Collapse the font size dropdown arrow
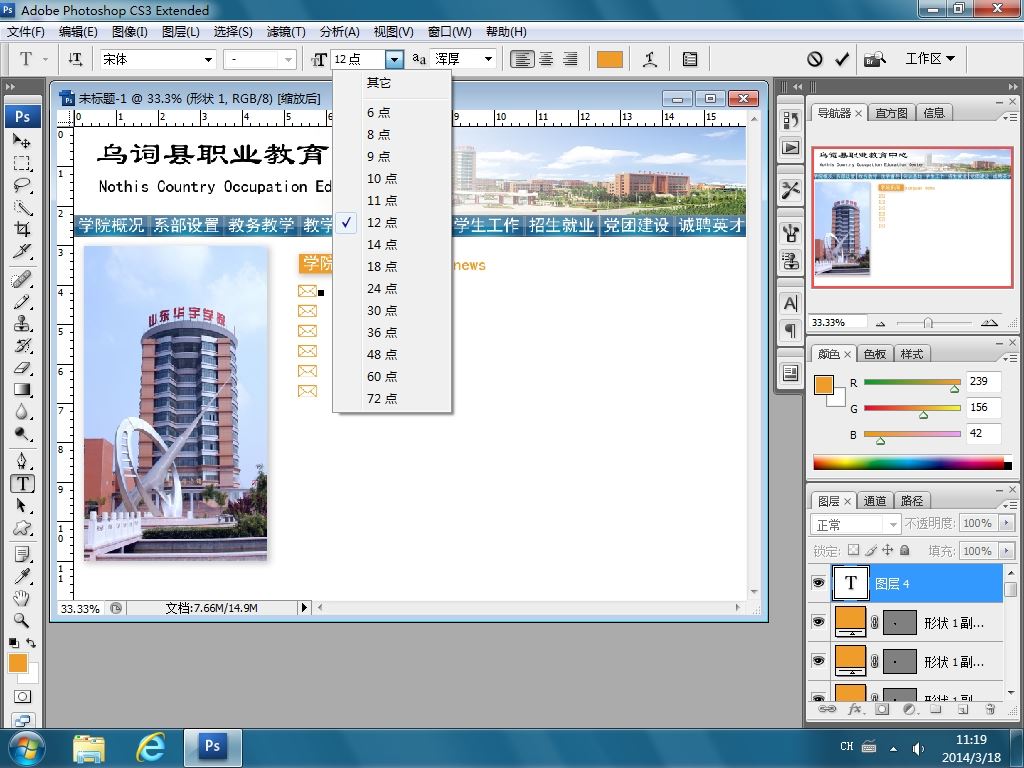 (394, 59)
